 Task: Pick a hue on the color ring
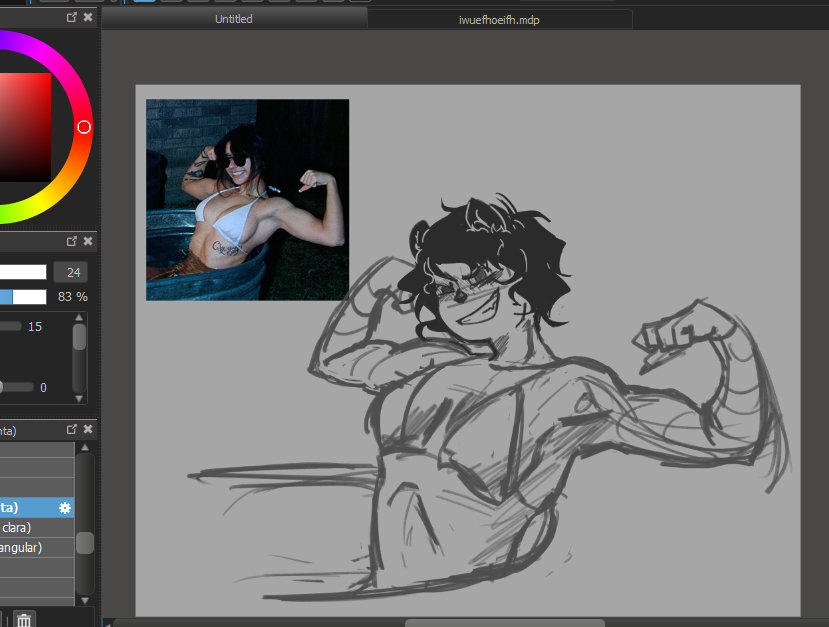pyautogui.click(x=84, y=127)
